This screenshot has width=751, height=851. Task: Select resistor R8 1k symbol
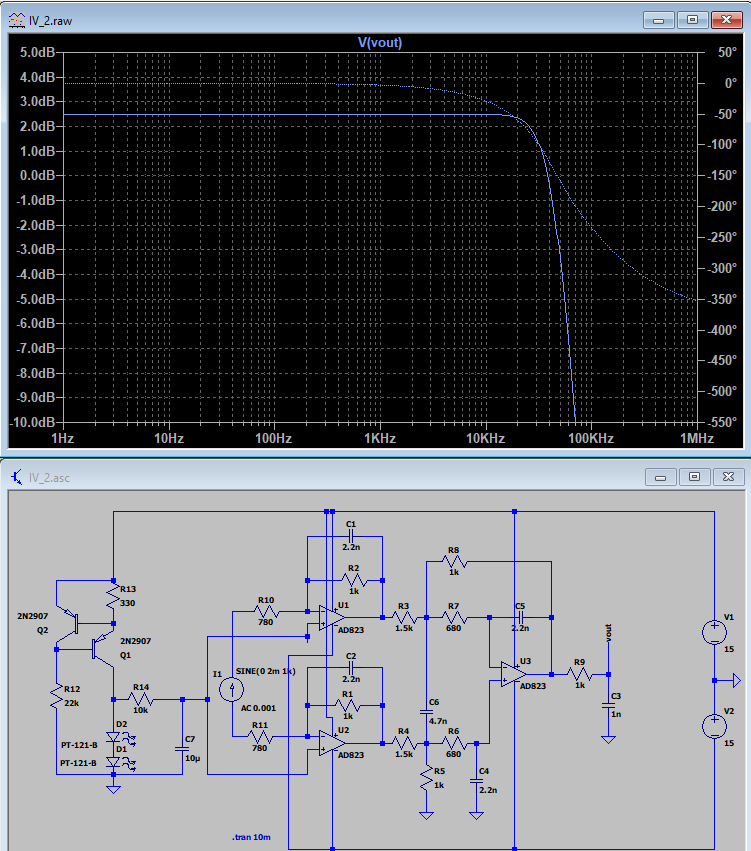pos(454,562)
